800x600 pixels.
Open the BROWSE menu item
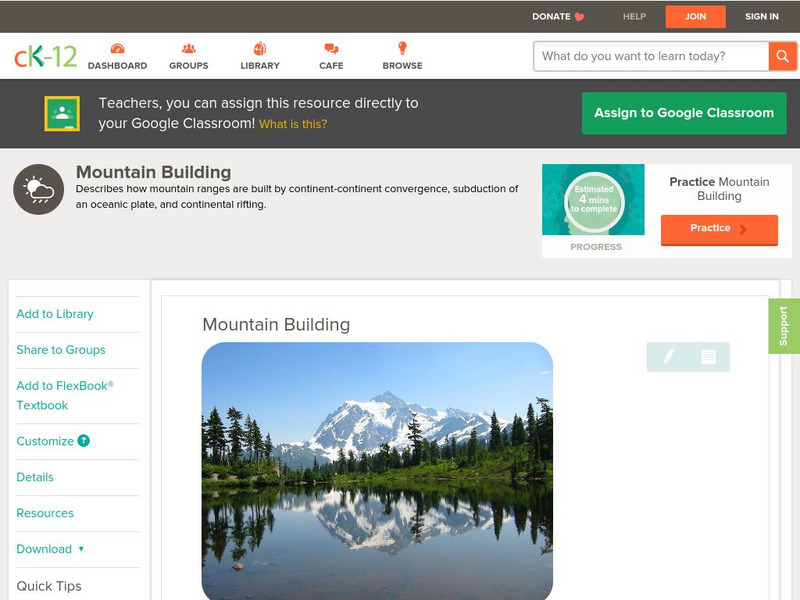(403, 66)
